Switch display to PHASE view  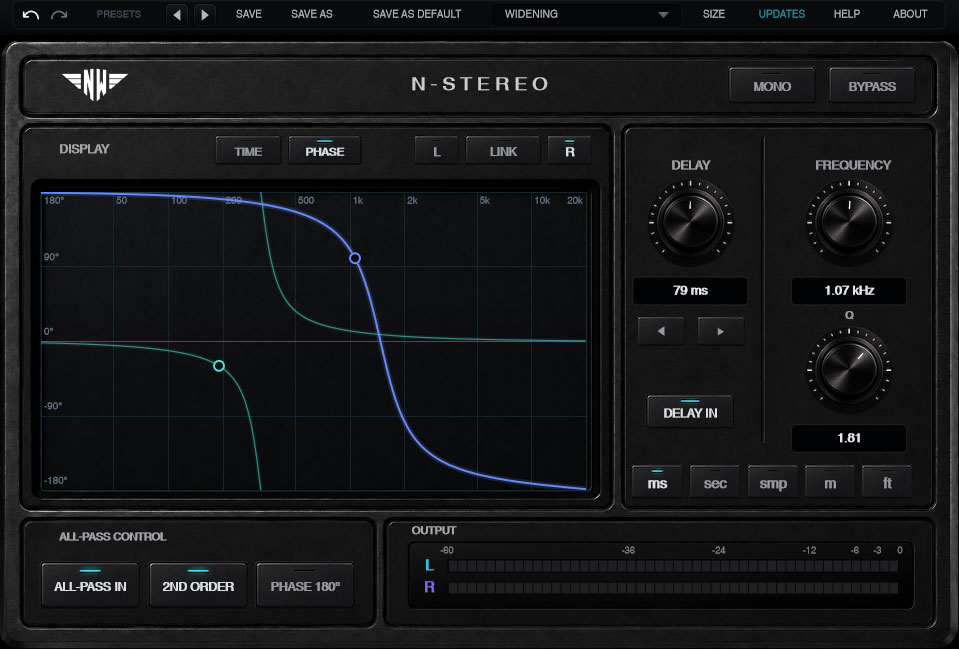point(325,151)
